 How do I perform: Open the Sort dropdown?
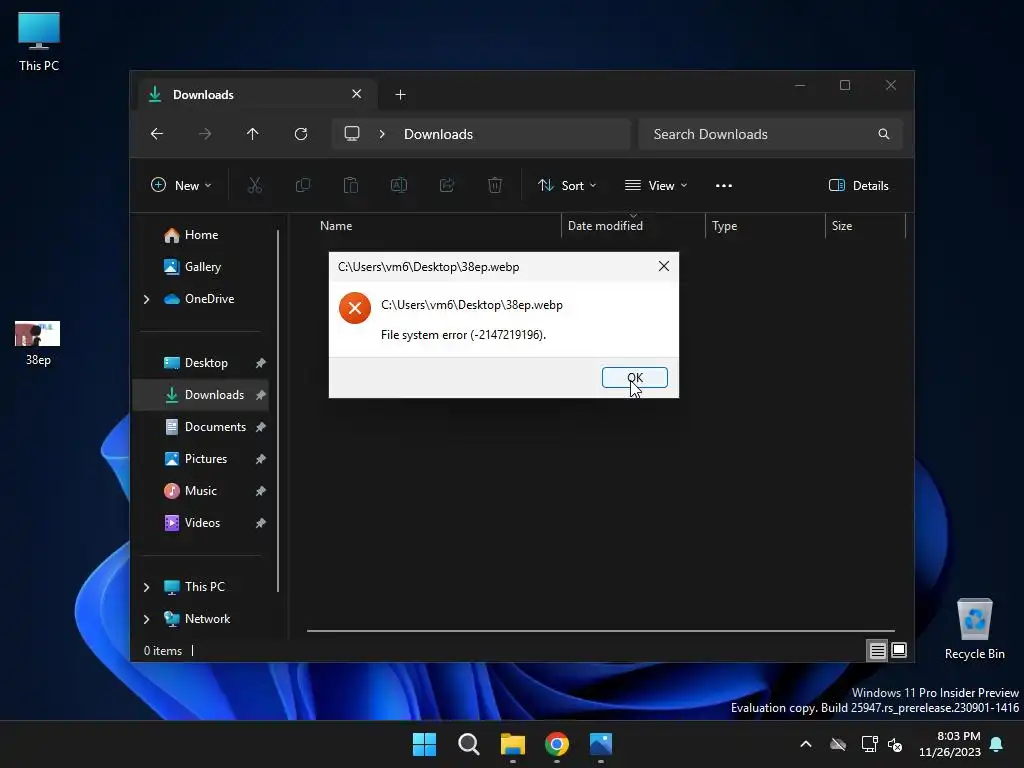(x=567, y=185)
